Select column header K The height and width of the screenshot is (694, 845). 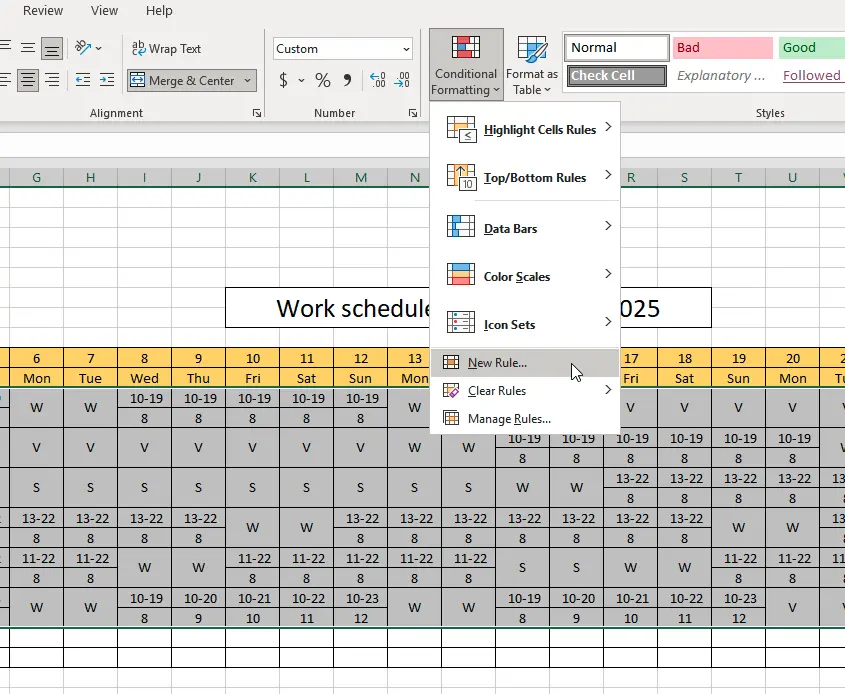252,177
